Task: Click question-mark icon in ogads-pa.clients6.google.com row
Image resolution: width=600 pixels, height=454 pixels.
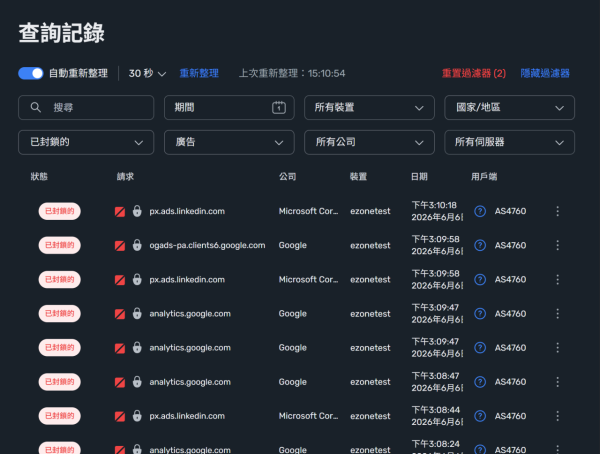Action: coord(480,245)
